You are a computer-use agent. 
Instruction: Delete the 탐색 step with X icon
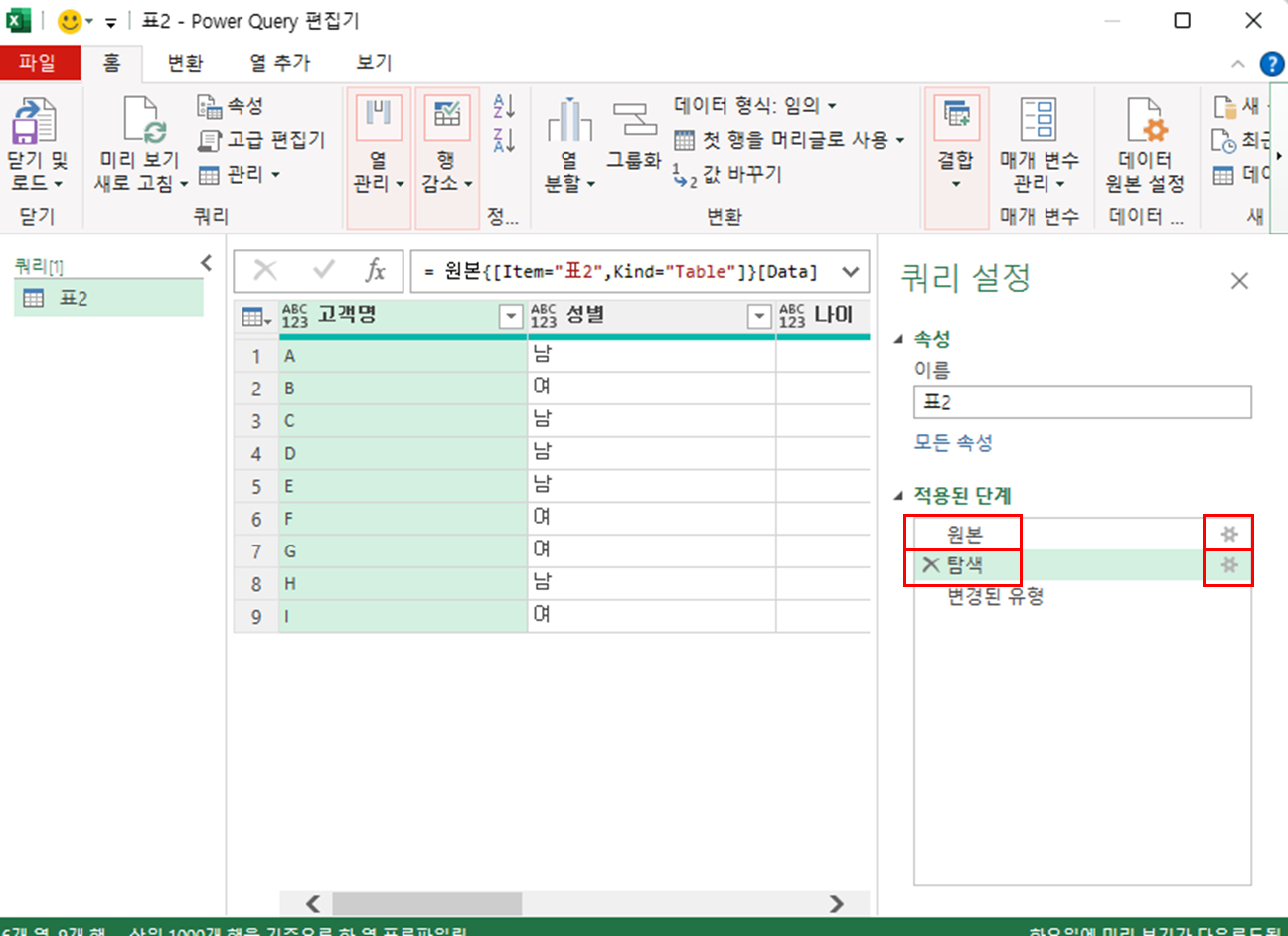pos(931,565)
